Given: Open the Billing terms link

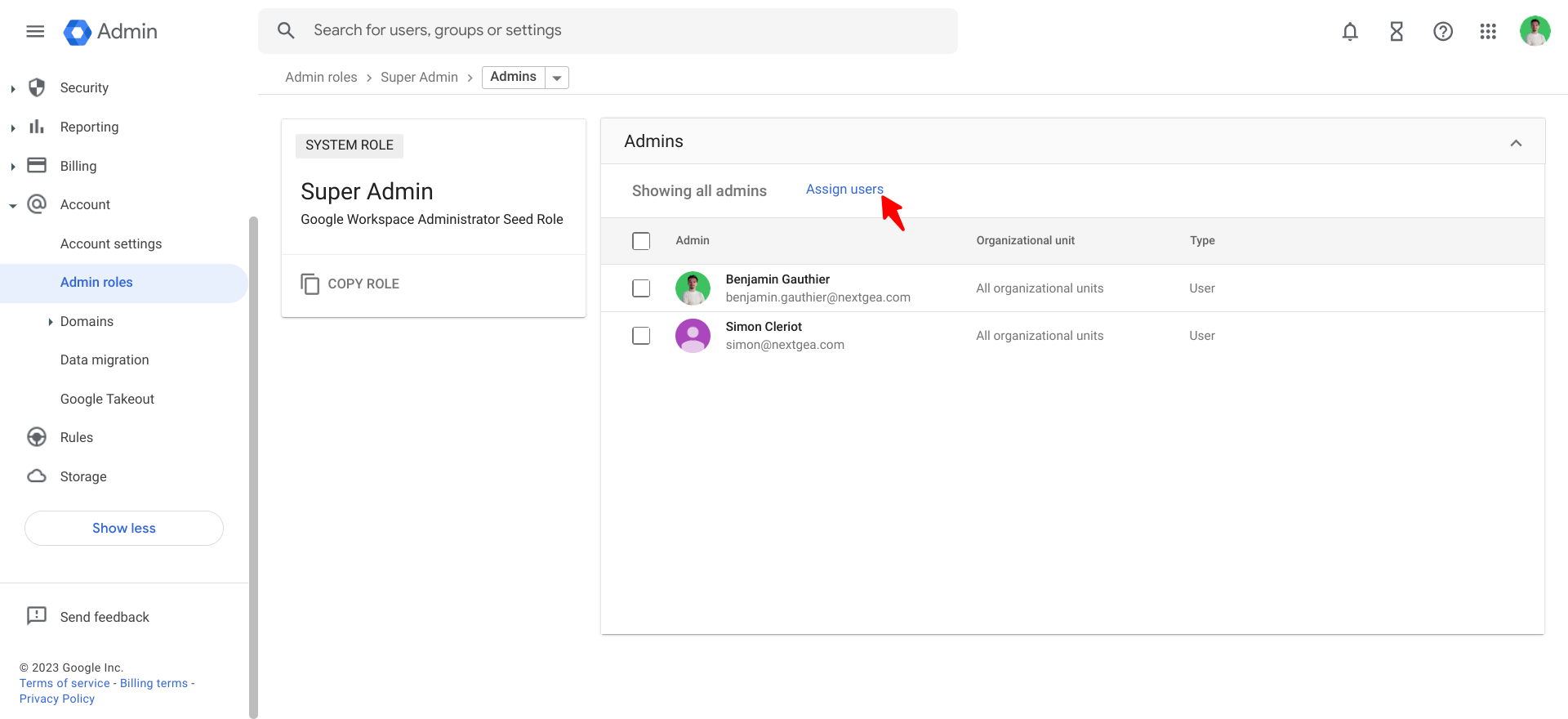Looking at the screenshot, I should point(154,683).
